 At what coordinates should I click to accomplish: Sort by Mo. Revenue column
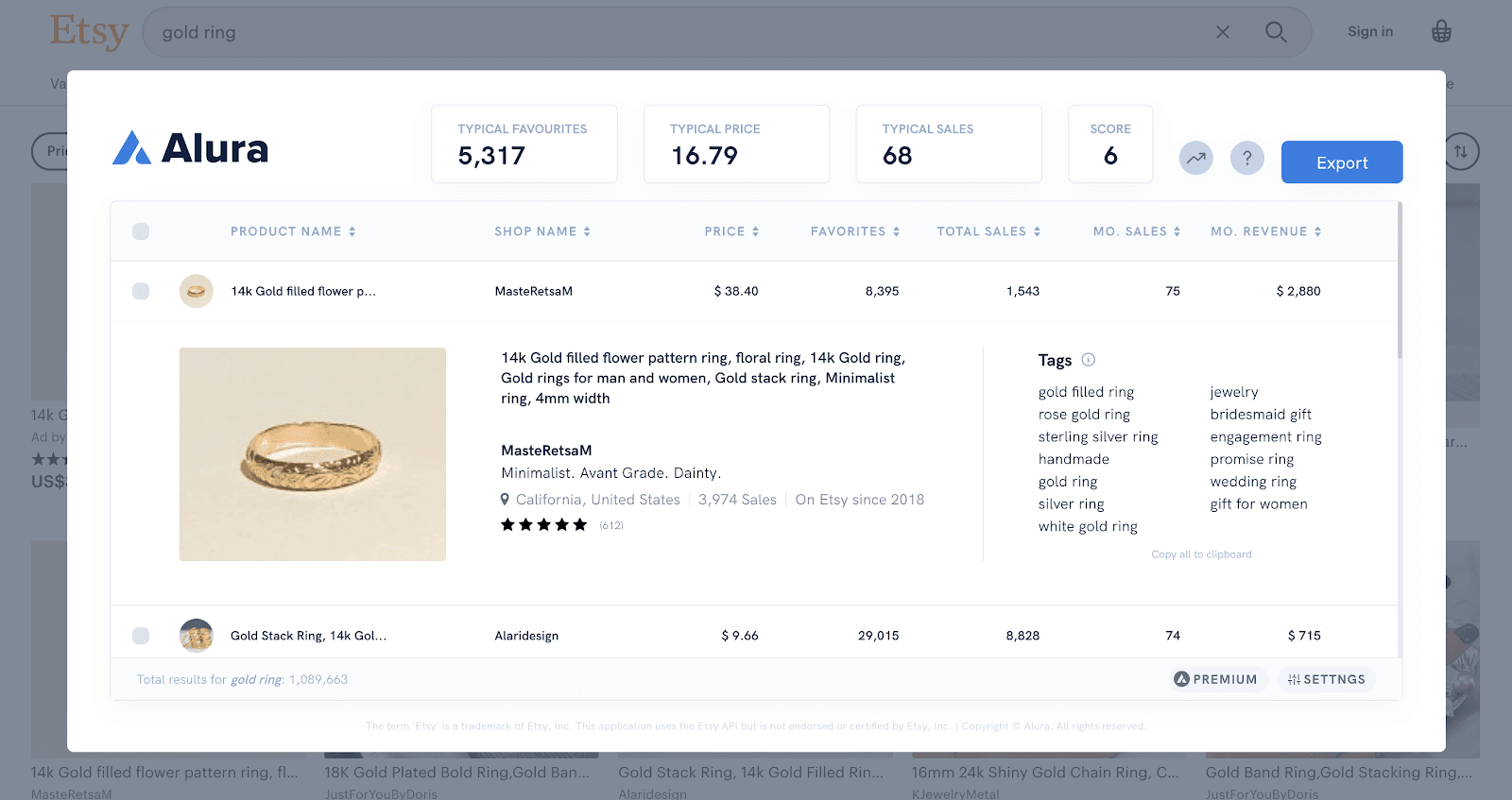tap(1266, 231)
